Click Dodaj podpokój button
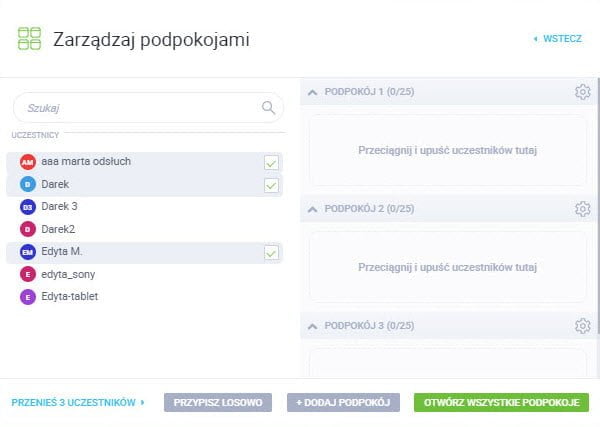The image size is (600, 427). tap(342, 402)
